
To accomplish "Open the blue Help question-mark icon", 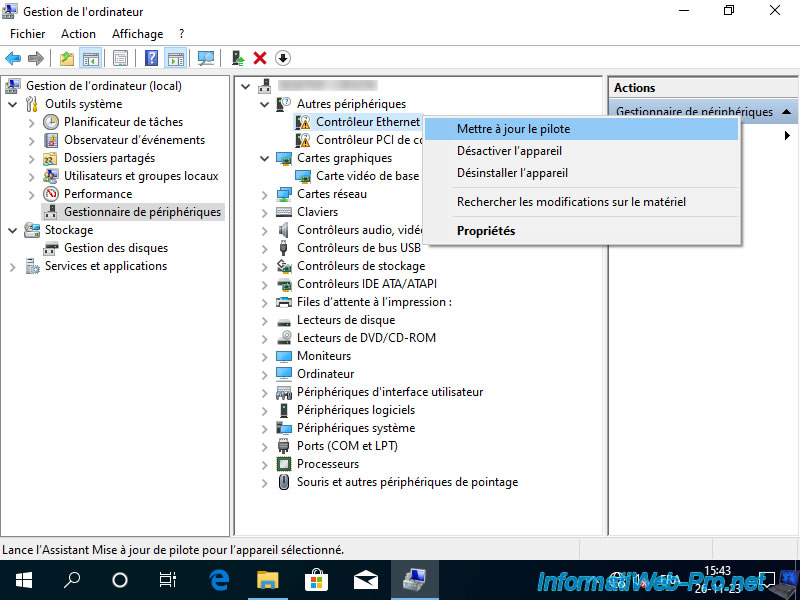I will tap(152, 58).
